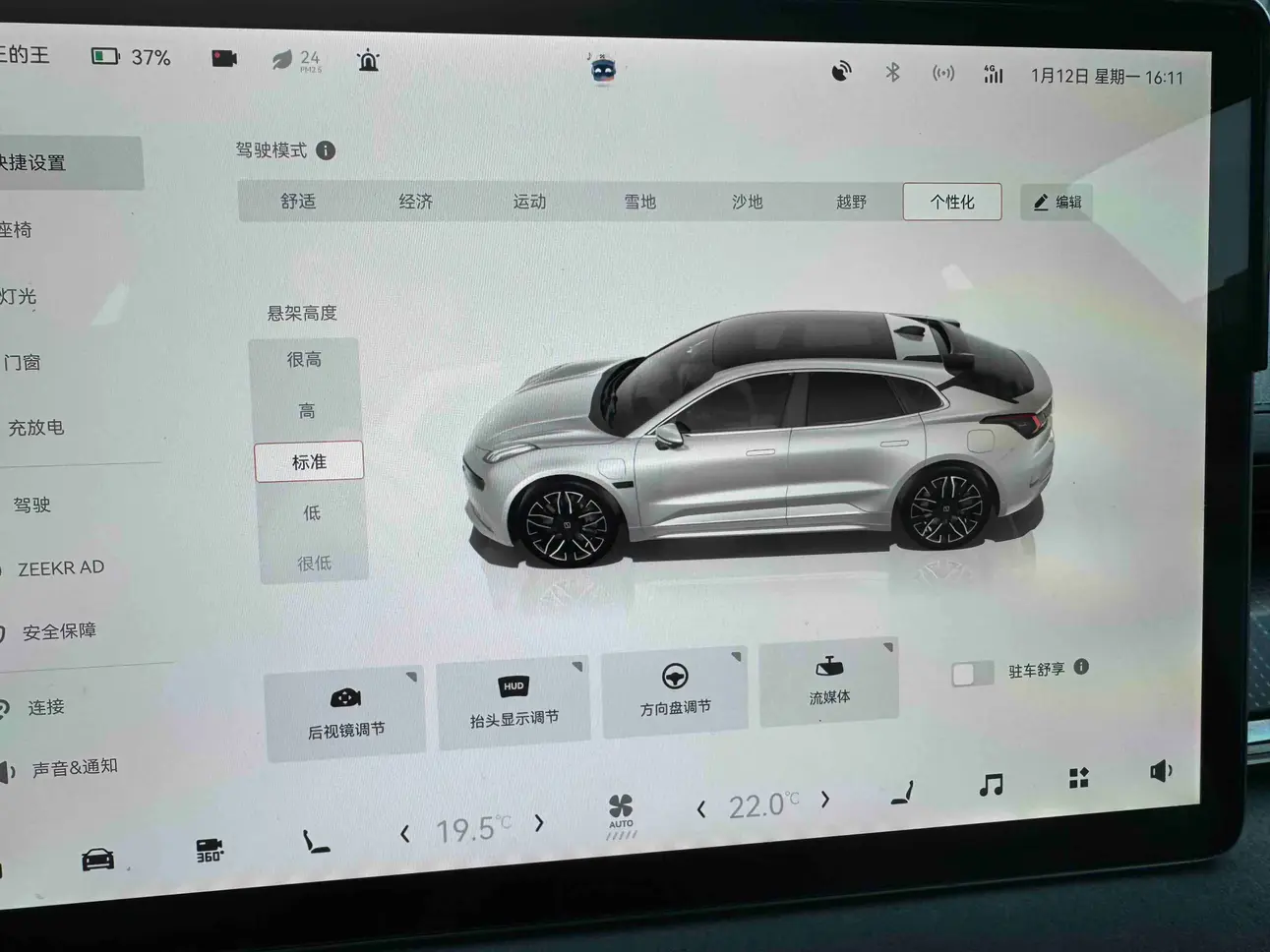Viewport: 1270px width, 952px height.
Task: Increase driver temperature from 19.5 degrees
Action: (x=539, y=823)
